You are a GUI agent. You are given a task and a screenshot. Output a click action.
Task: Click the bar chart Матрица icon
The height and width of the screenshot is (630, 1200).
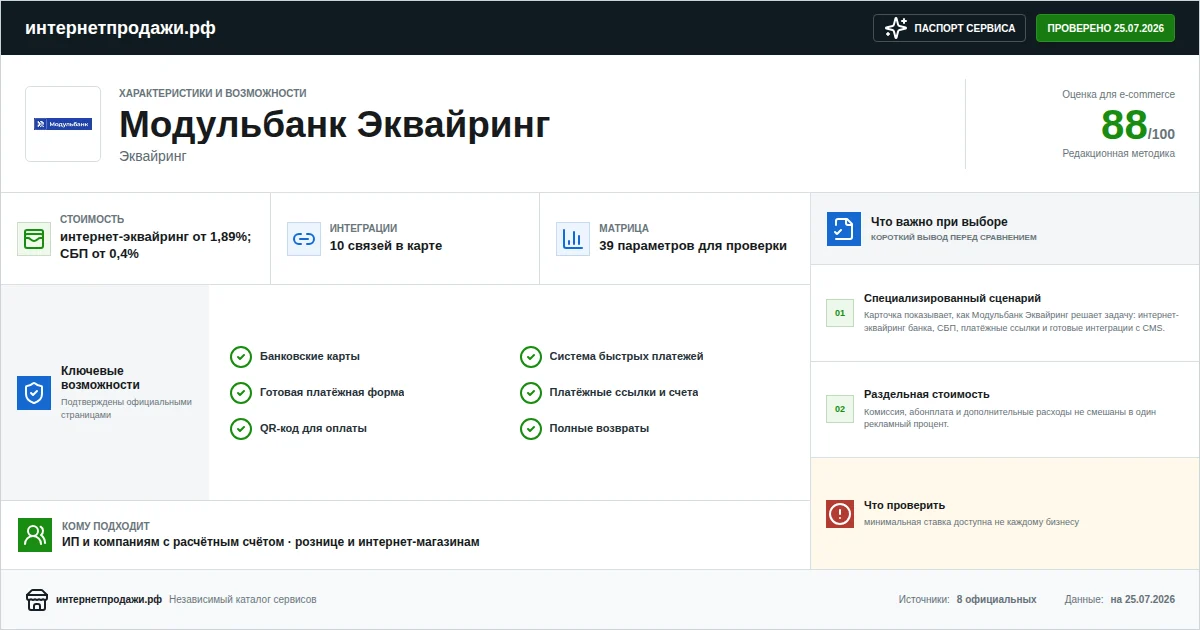click(x=573, y=239)
